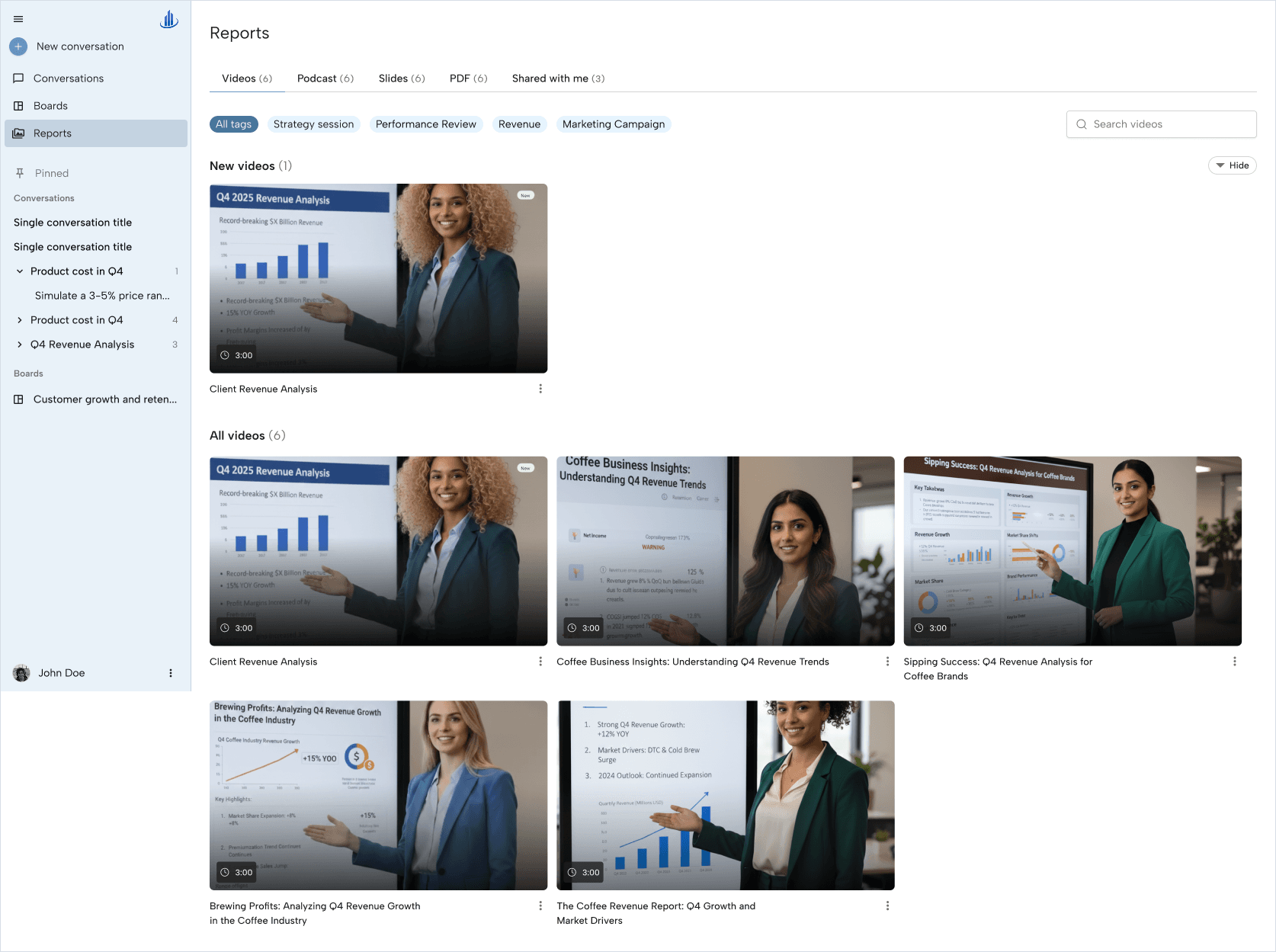1276x952 pixels.
Task: Play the Brewing Profits video thumbnail
Action: click(x=378, y=795)
